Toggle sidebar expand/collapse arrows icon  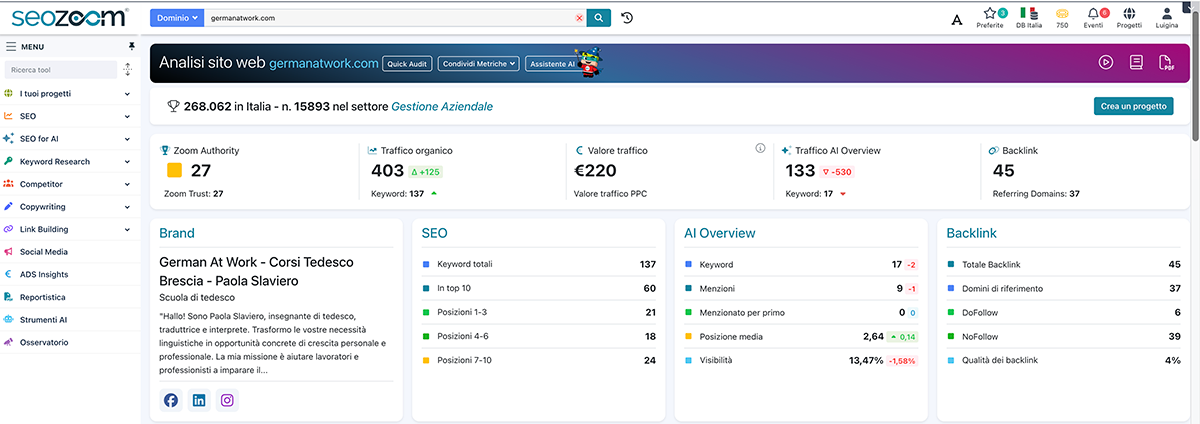[127, 70]
